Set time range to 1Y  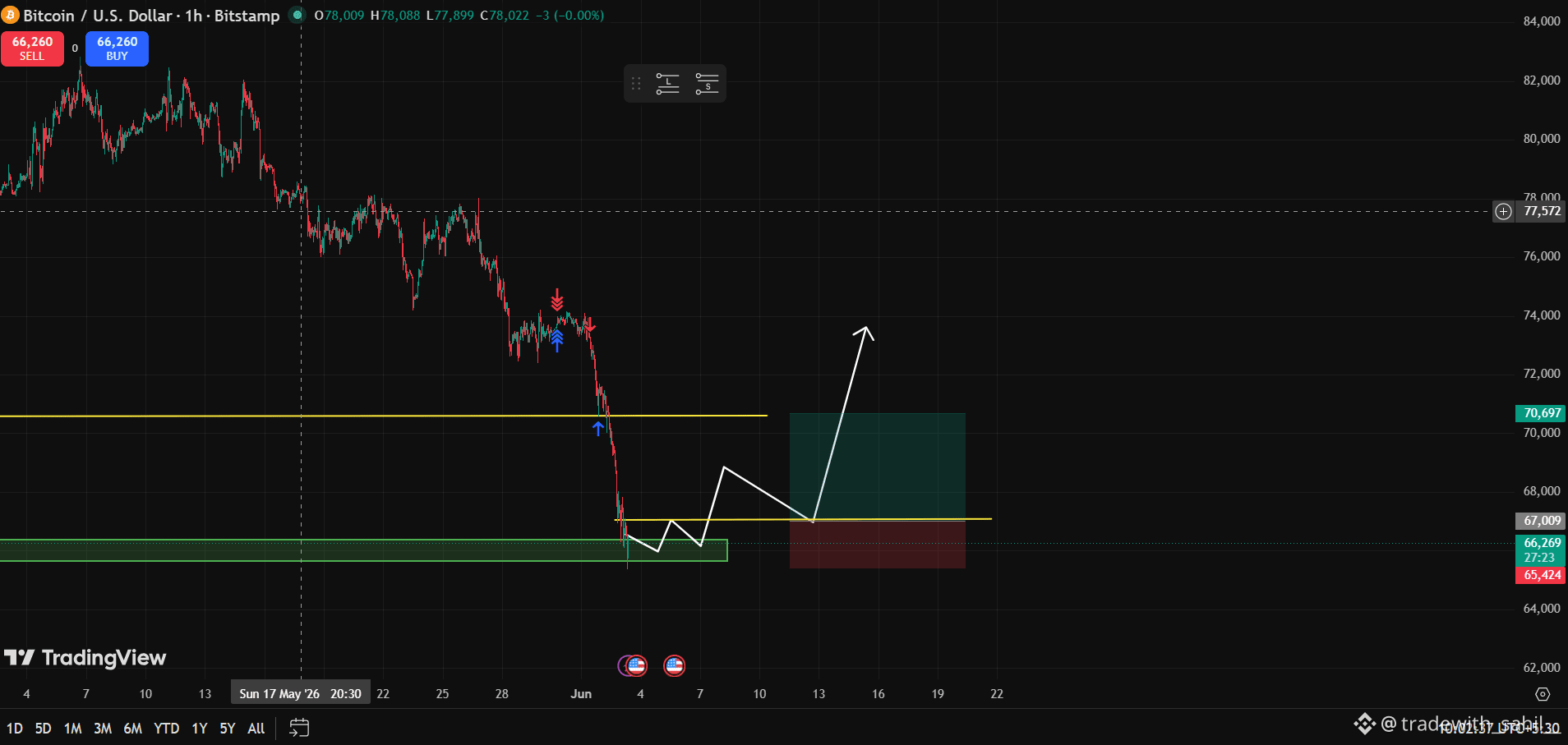(199, 729)
